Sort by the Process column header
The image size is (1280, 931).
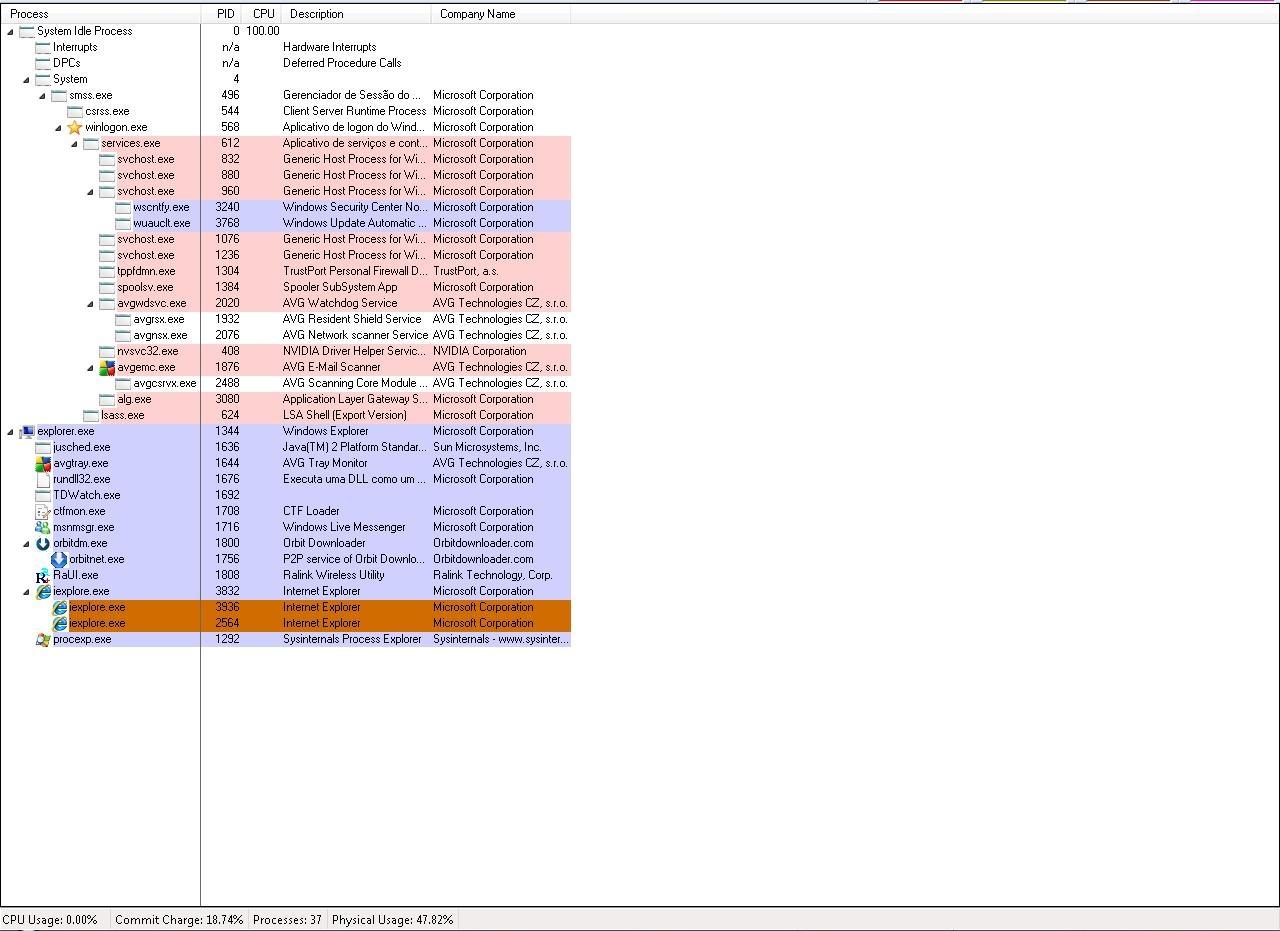(x=101, y=14)
